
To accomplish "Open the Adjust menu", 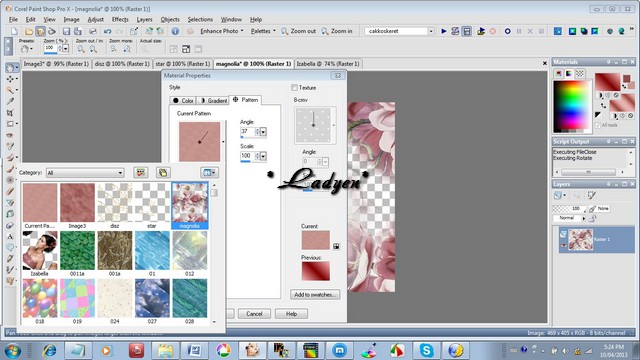I will tap(96, 19).
